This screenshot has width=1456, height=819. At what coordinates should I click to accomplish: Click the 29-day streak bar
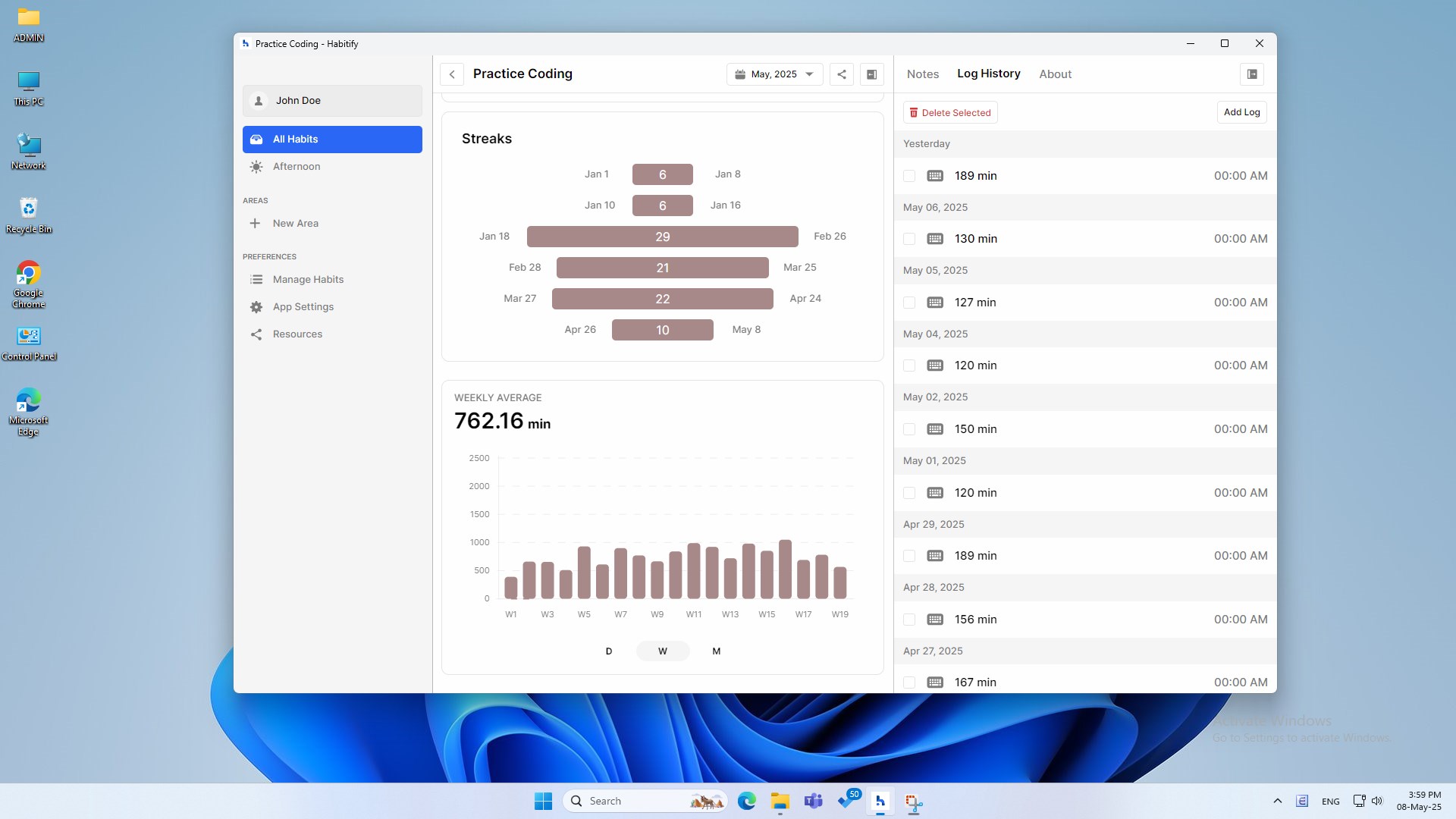pyautogui.click(x=663, y=237)
